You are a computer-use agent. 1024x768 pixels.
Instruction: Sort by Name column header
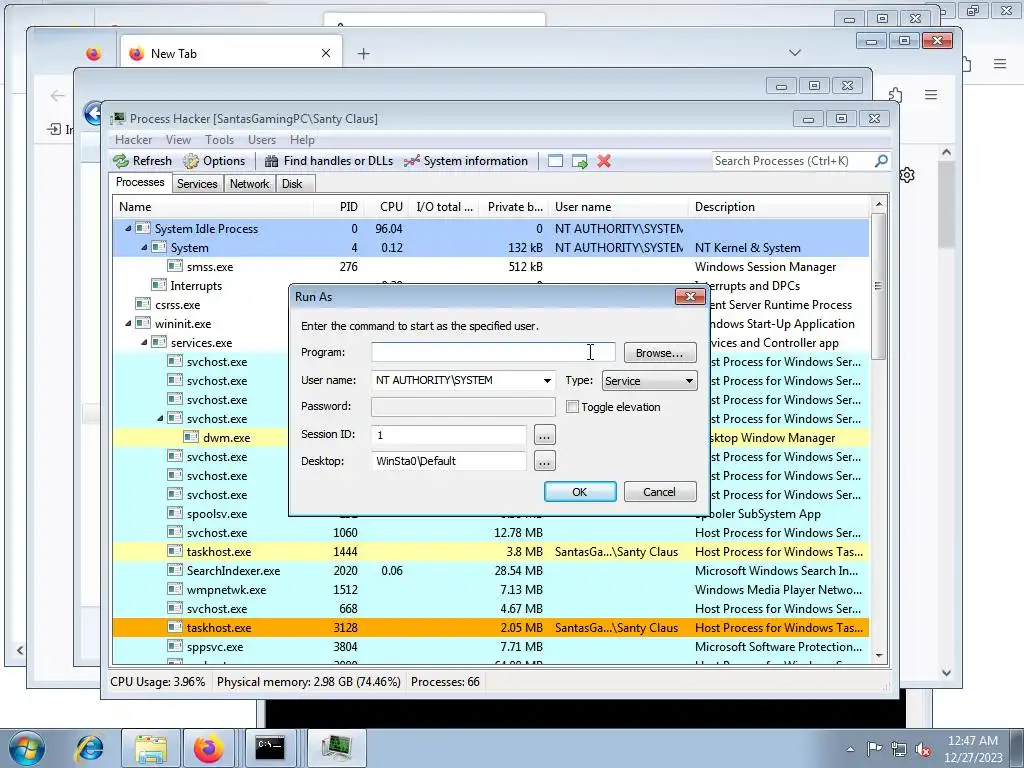click(212, 207)
